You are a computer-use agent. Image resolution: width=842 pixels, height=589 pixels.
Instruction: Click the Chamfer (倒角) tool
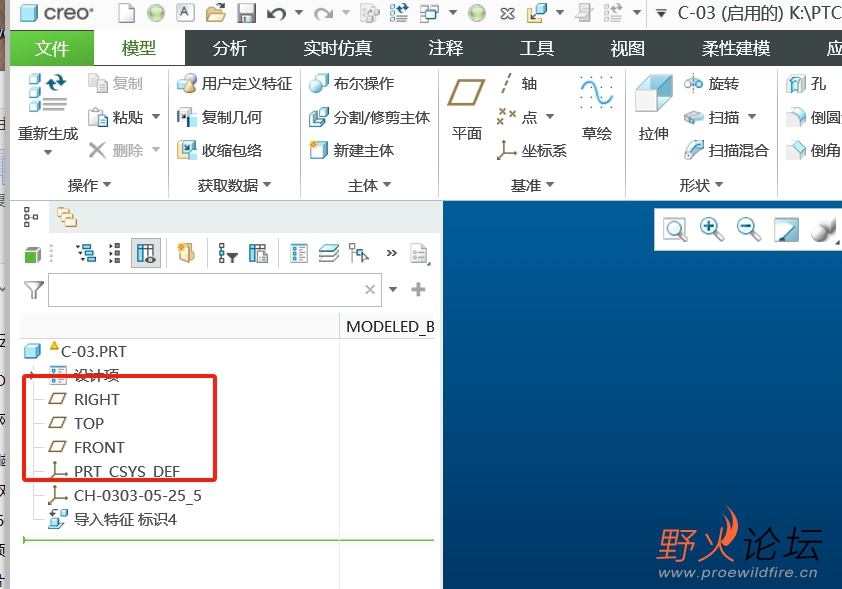pyautogui.click(x=813, y=150)
